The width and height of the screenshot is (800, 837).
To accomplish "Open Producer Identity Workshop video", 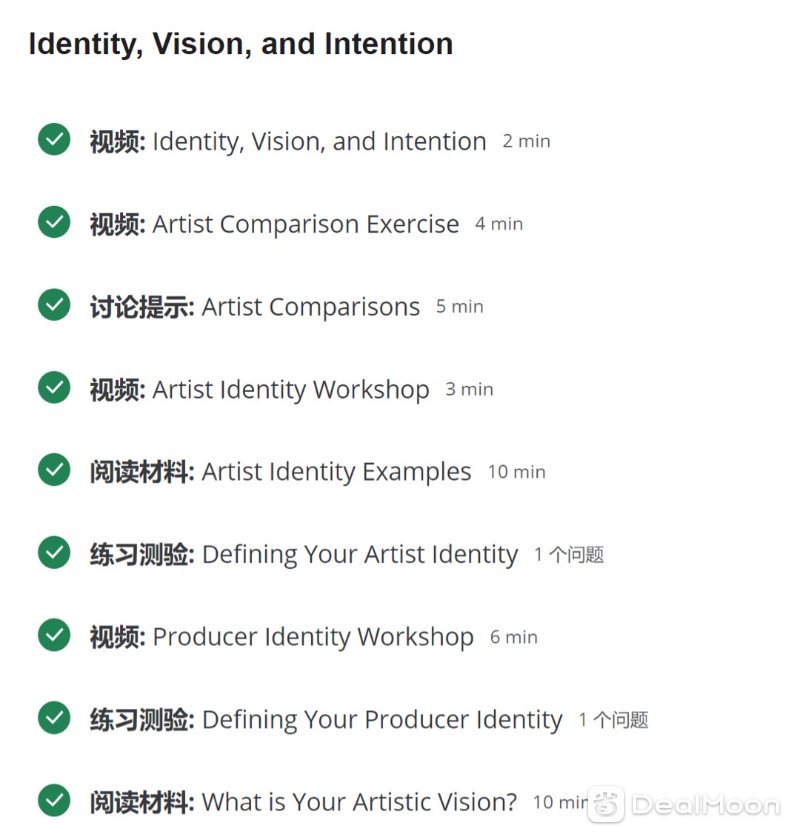I will coord(282,637).
